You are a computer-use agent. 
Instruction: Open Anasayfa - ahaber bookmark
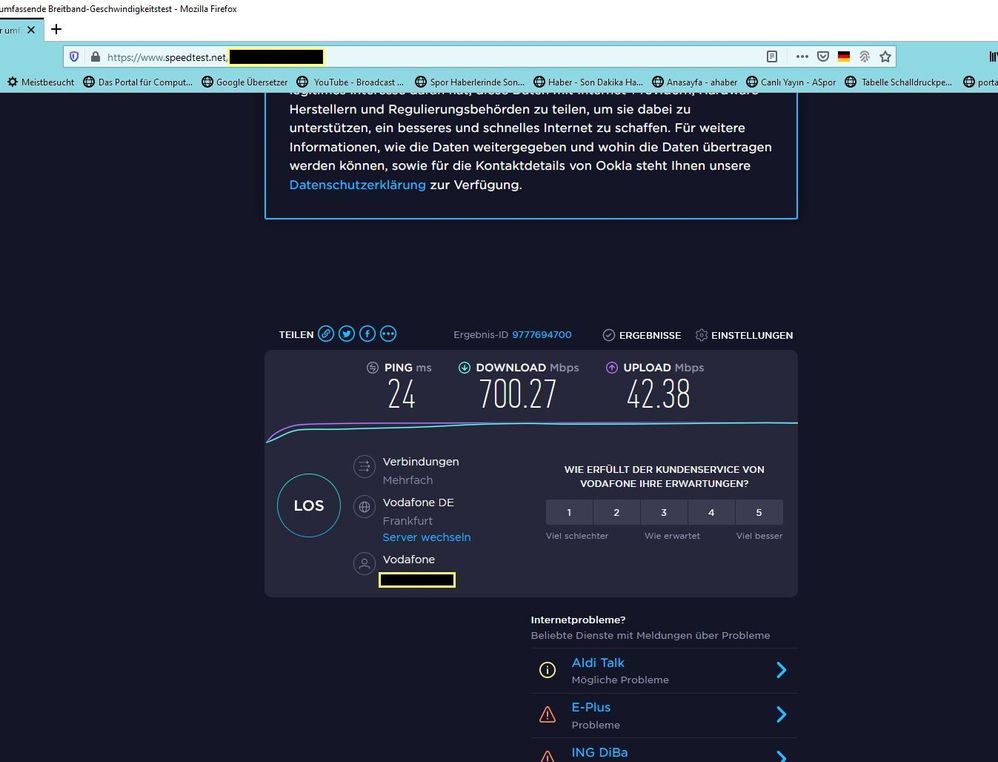pos(694,82)
